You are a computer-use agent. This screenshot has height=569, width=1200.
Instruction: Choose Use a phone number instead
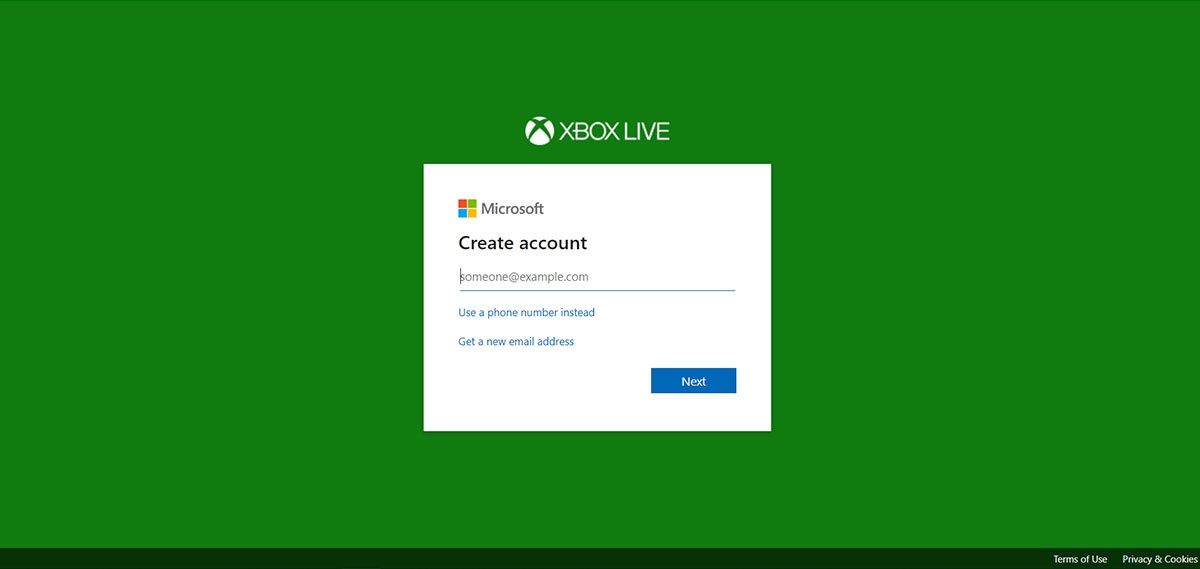pyautogui.click(x=526, y=313)
